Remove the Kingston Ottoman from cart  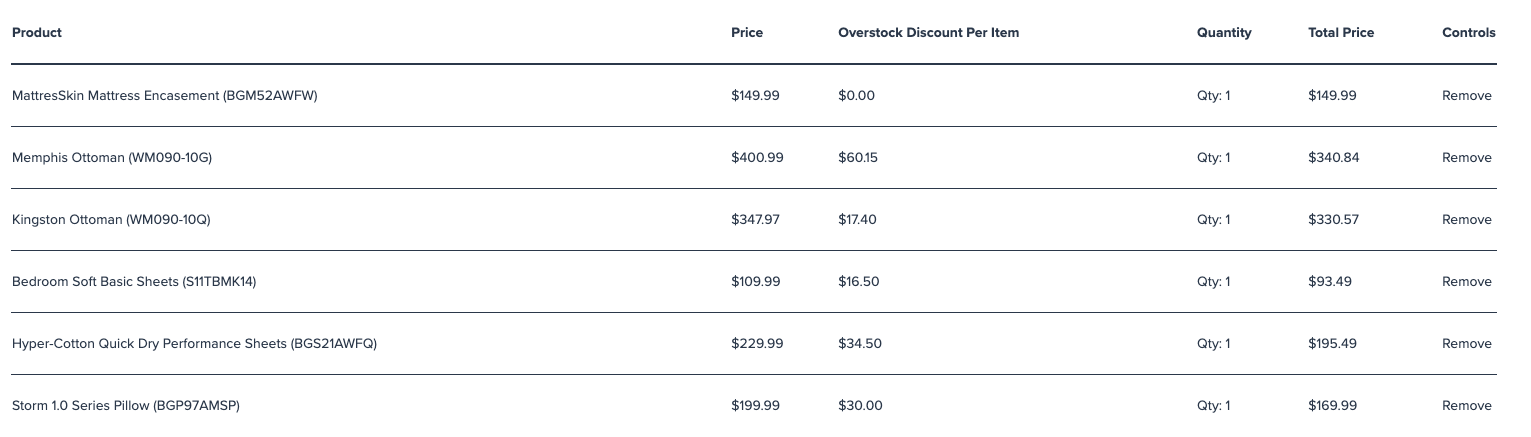pos(1466,220)
